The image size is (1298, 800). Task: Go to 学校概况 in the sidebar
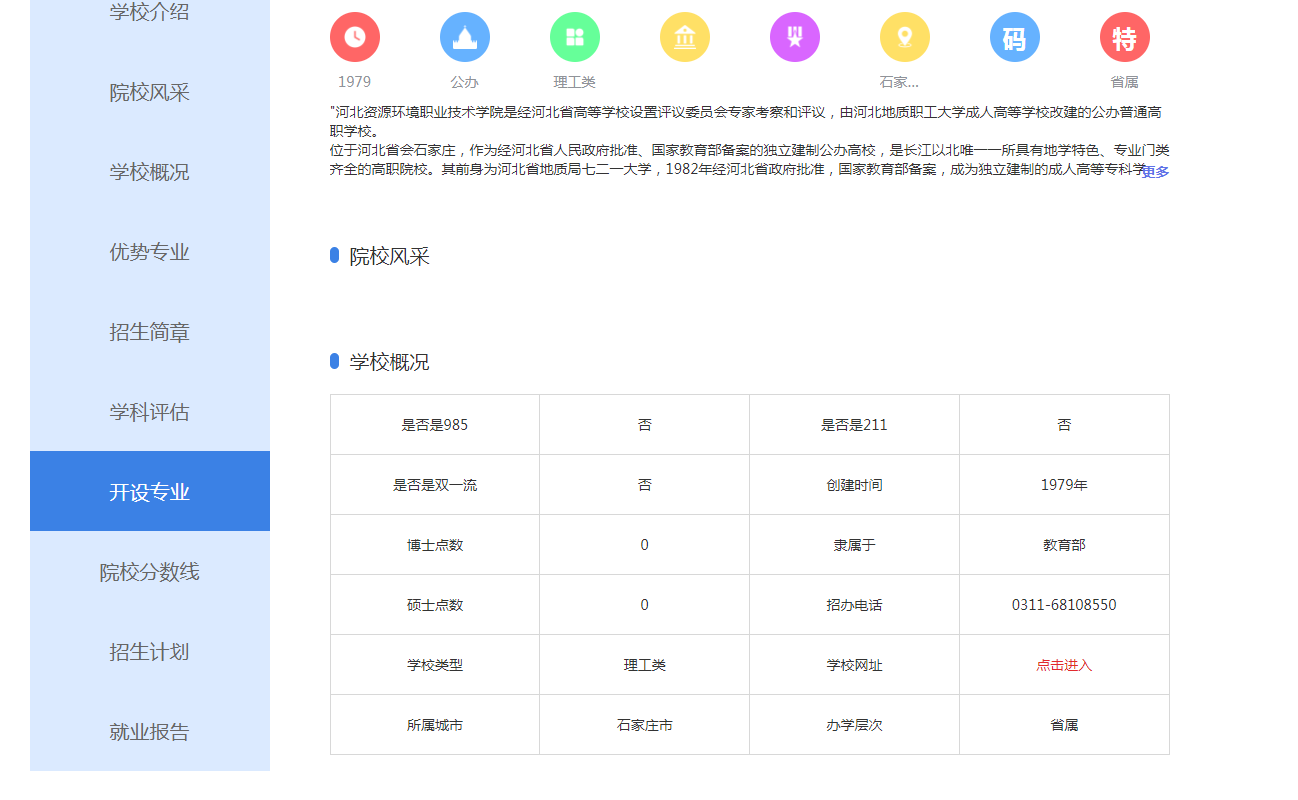coord(150,172)
